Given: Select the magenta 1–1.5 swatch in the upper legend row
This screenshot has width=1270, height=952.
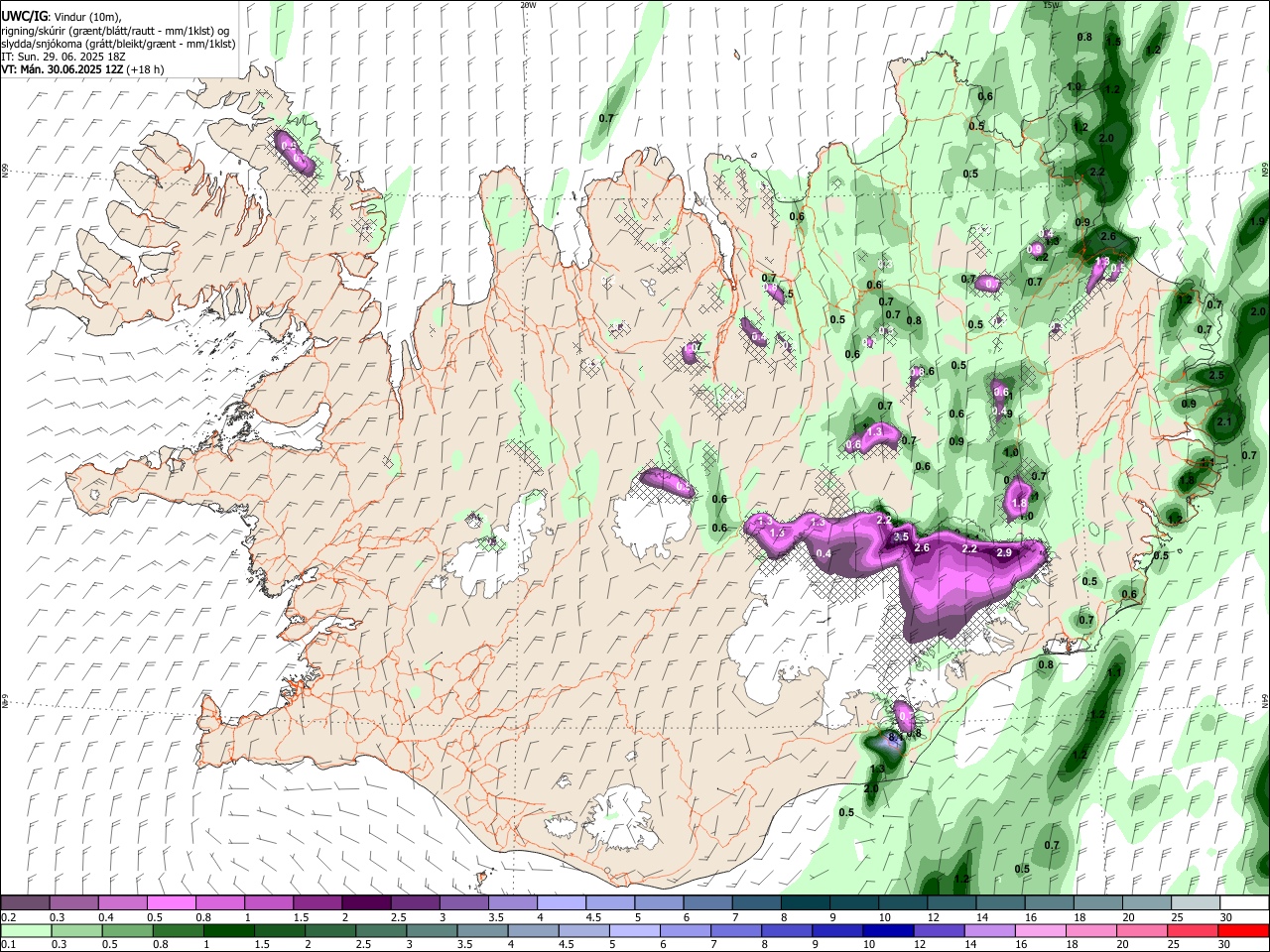Looking at the screenshot, I should [268, 903].
